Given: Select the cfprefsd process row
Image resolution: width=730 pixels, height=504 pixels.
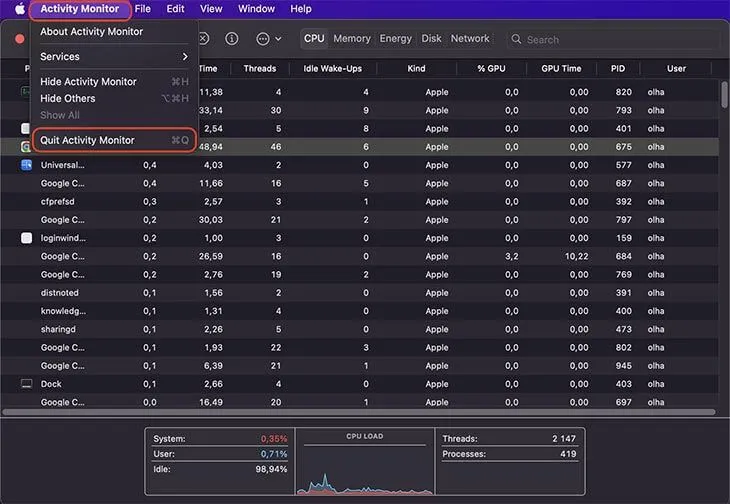Looking at the screenshot, I should point(359,202).
